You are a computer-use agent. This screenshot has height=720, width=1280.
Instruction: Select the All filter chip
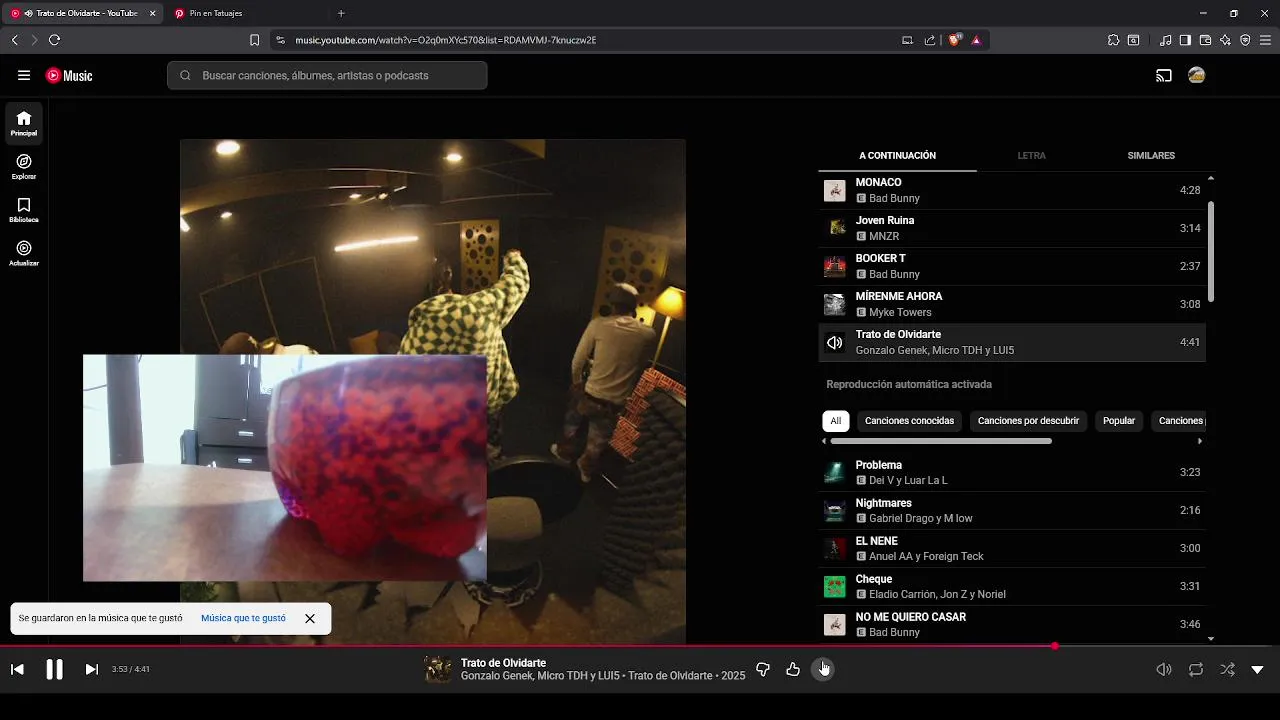[836, 421]
